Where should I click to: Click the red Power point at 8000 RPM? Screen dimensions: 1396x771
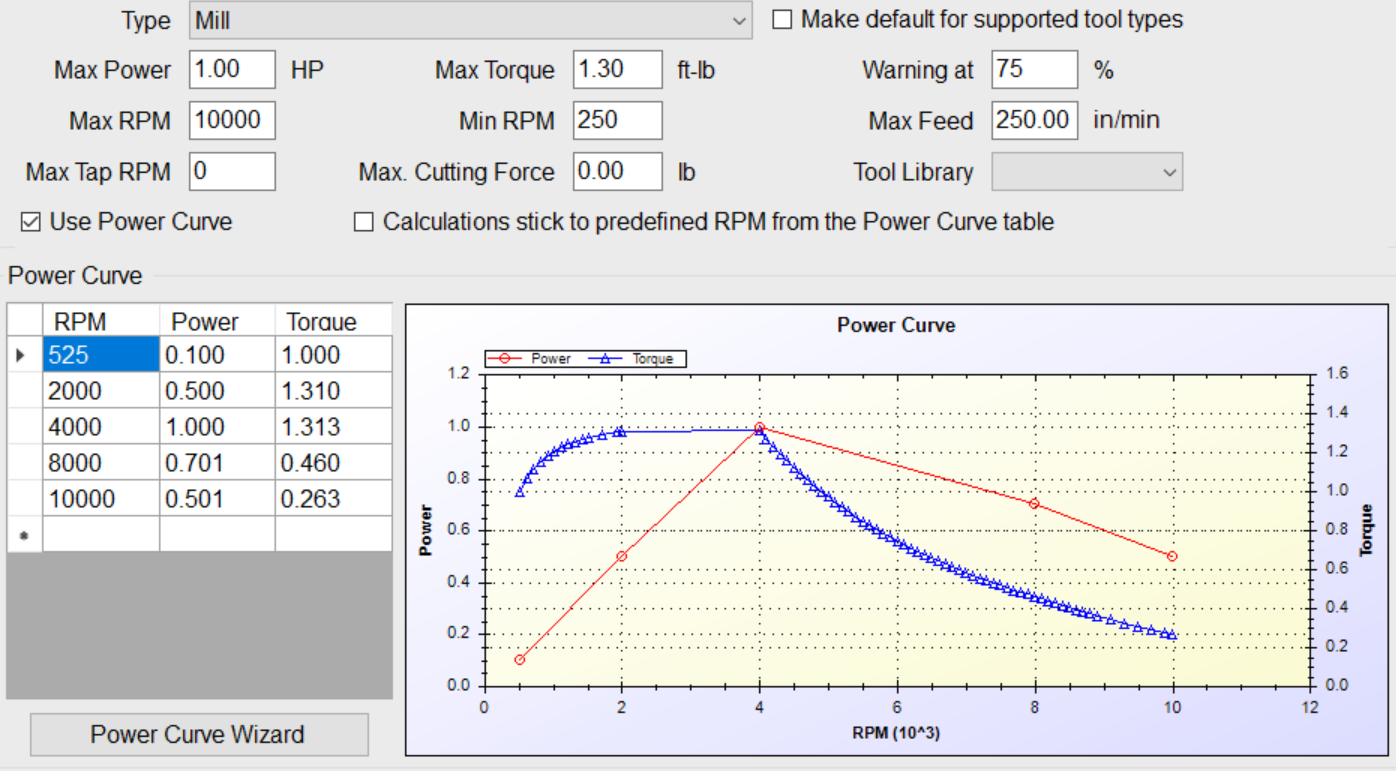(x=1034, y=504)
